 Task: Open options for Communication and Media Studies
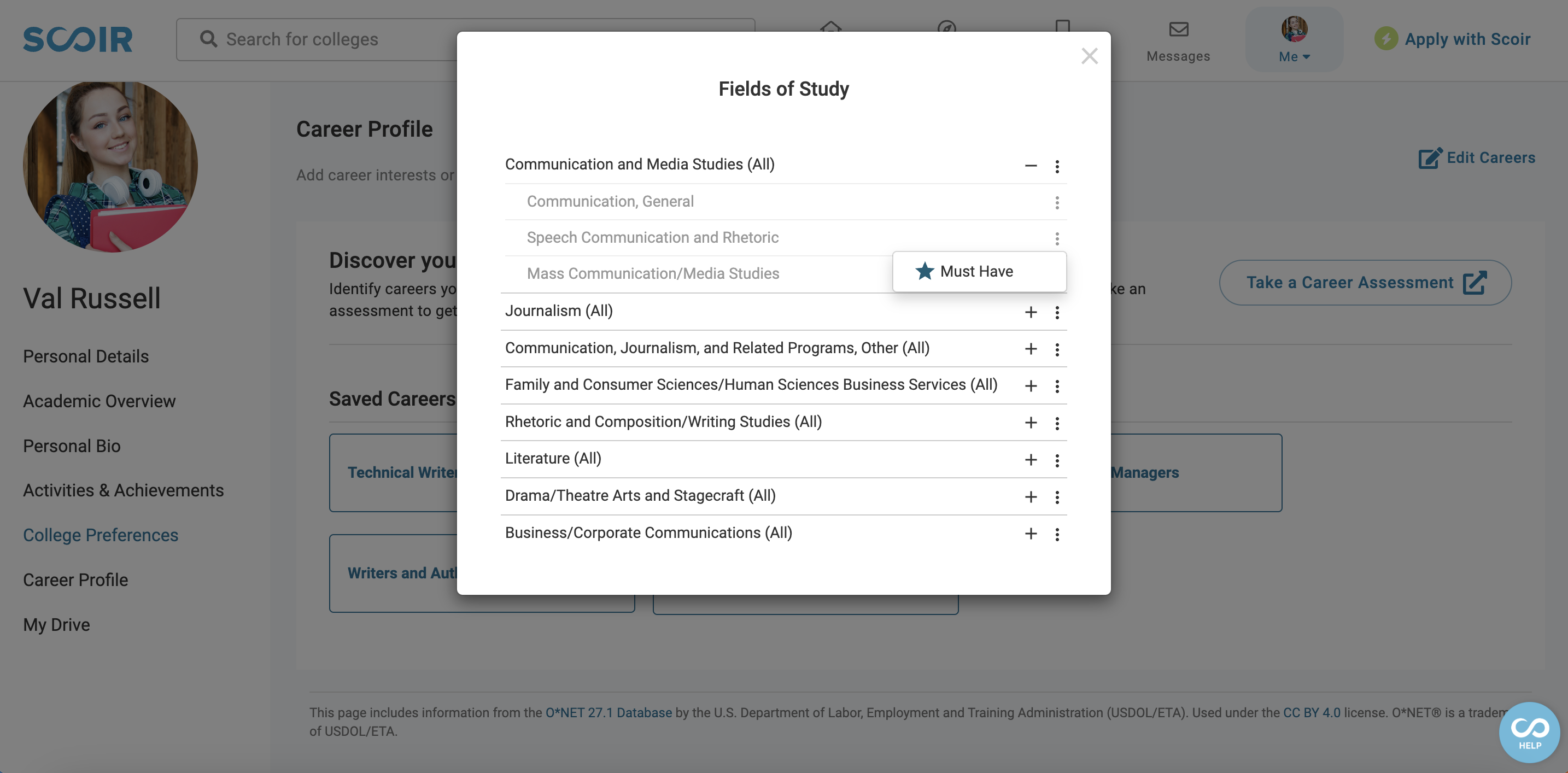[1057, 166]
